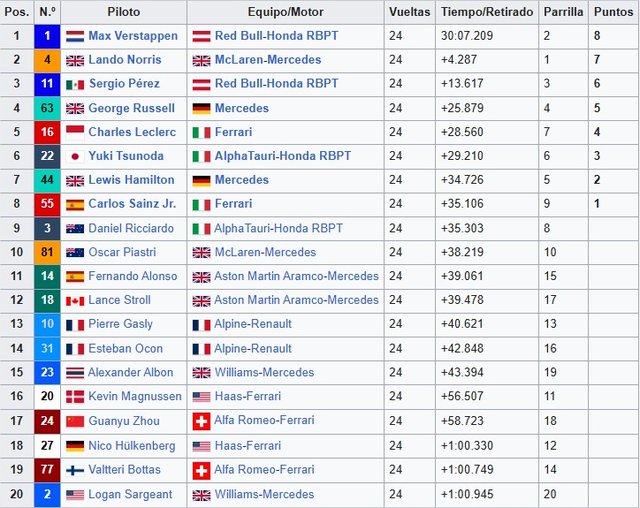Click the Swiss flag in Valtteri Bottas's team cell
This screenshot has height=508, width=640.
tap(201, 470)
